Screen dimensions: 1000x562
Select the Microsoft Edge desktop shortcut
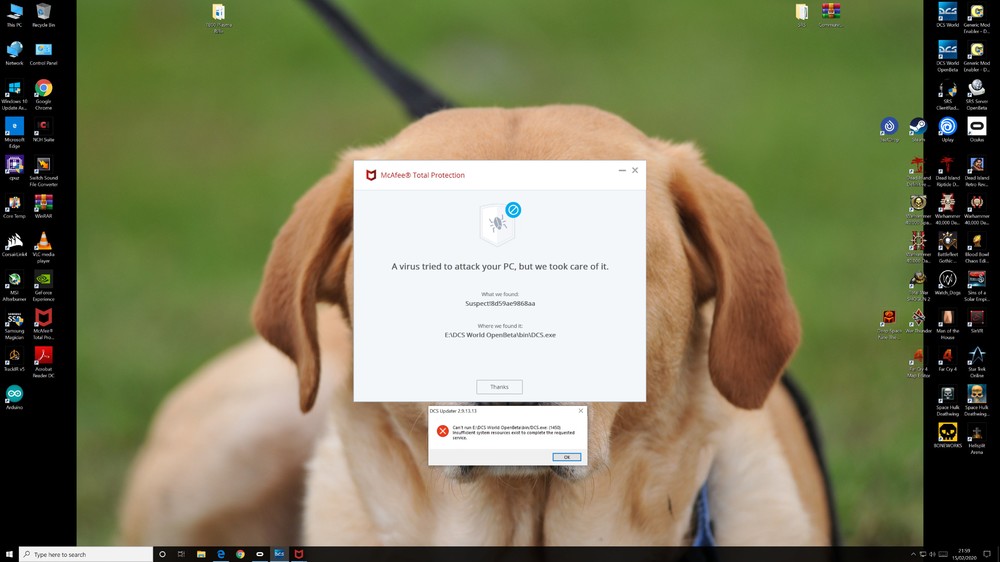click(14, 133)
